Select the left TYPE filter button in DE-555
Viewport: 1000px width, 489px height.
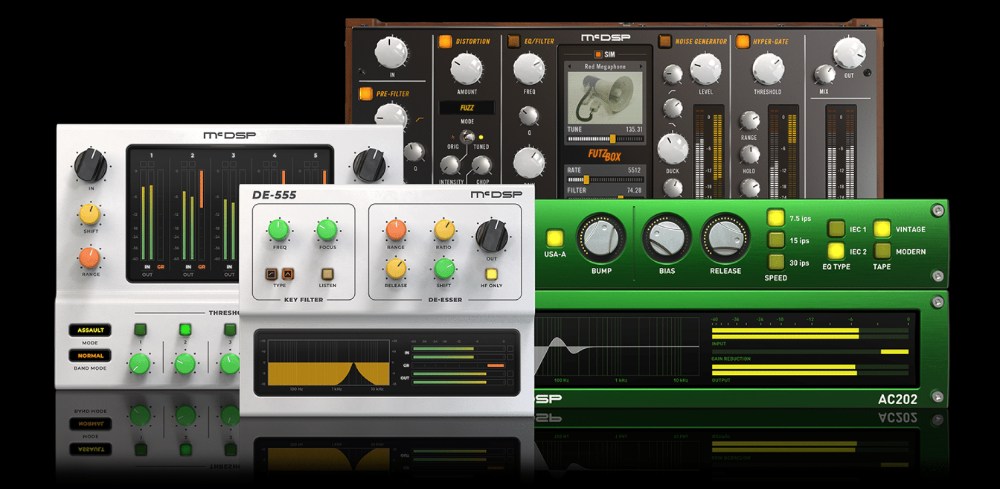(x=272, y=274)
